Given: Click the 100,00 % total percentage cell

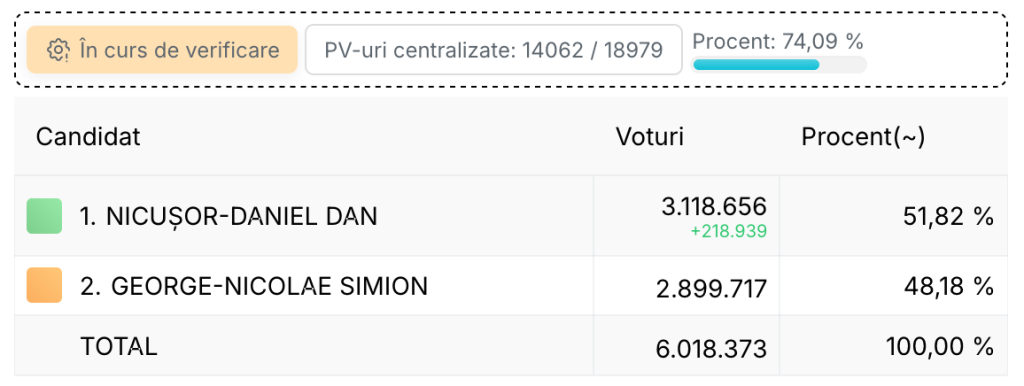Looking at the screenshot, I should 940,346.
